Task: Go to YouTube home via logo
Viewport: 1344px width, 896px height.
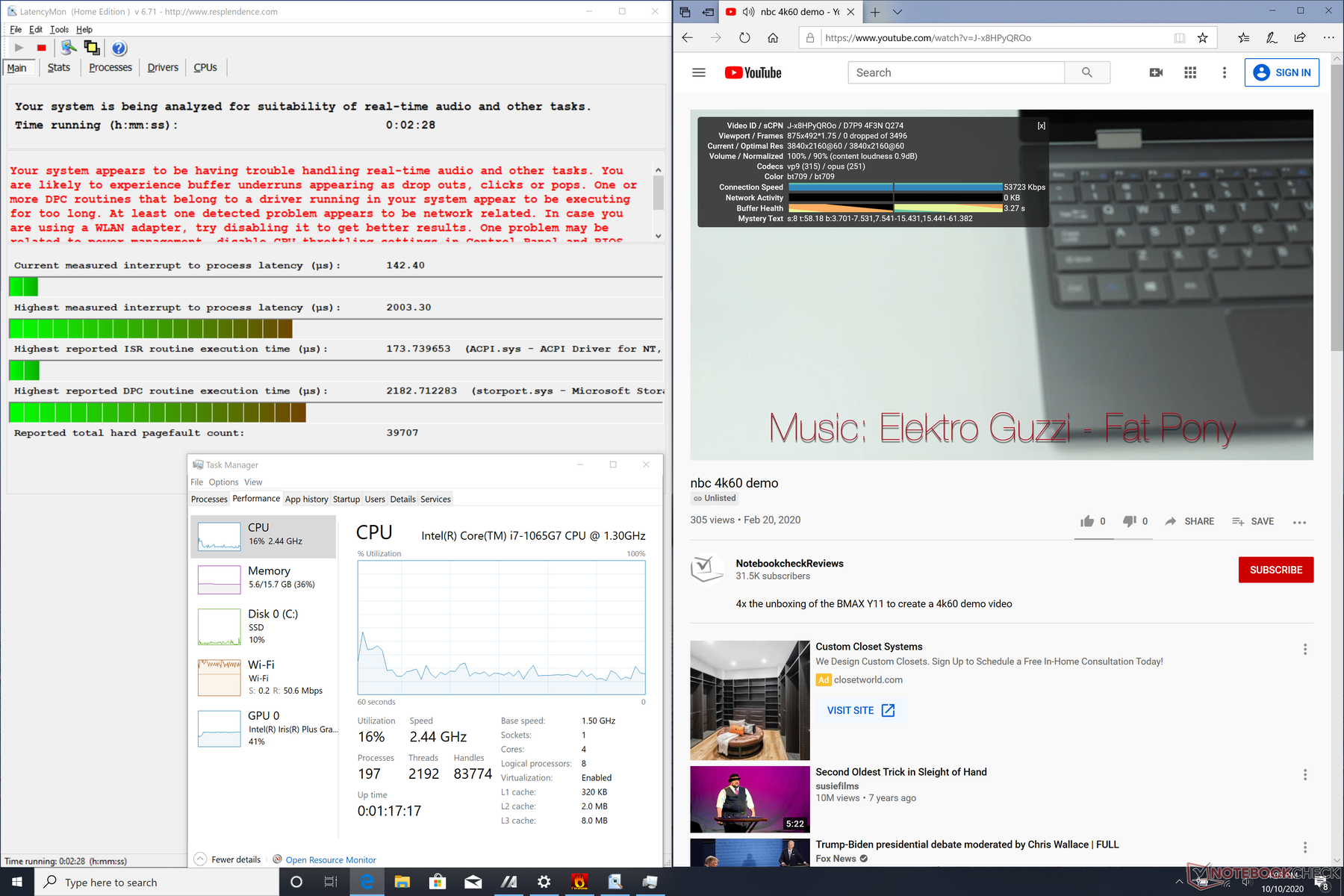Action: 753,72
